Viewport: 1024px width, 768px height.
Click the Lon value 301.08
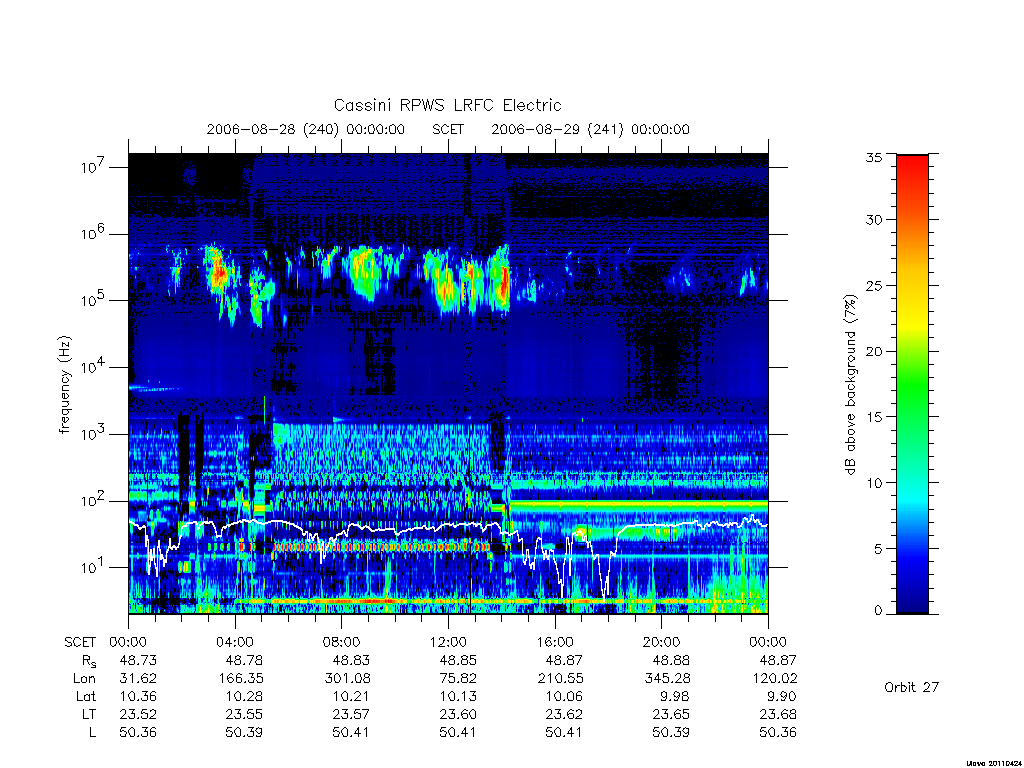pos(351,679)
